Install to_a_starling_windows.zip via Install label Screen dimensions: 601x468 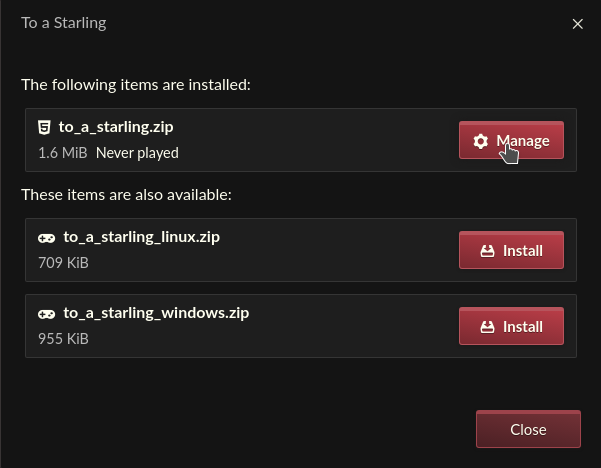click(523, 327)
